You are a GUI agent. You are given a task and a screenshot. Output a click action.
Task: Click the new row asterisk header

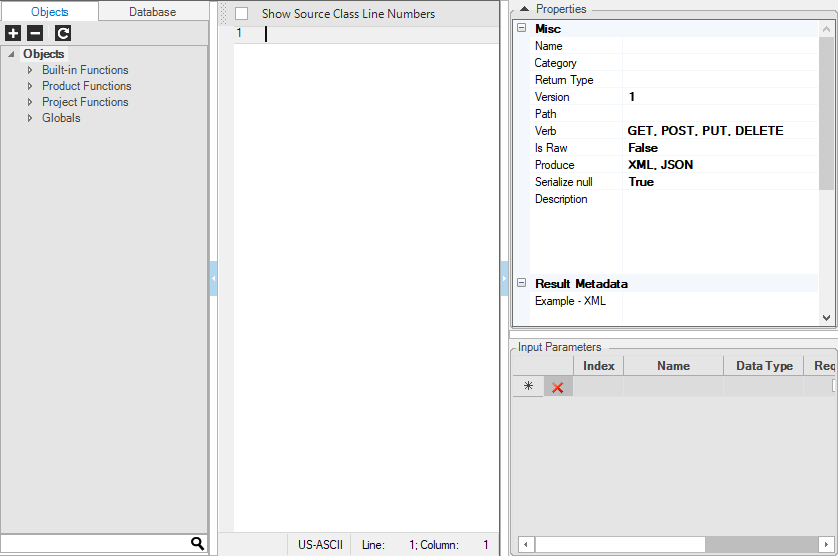528,387
